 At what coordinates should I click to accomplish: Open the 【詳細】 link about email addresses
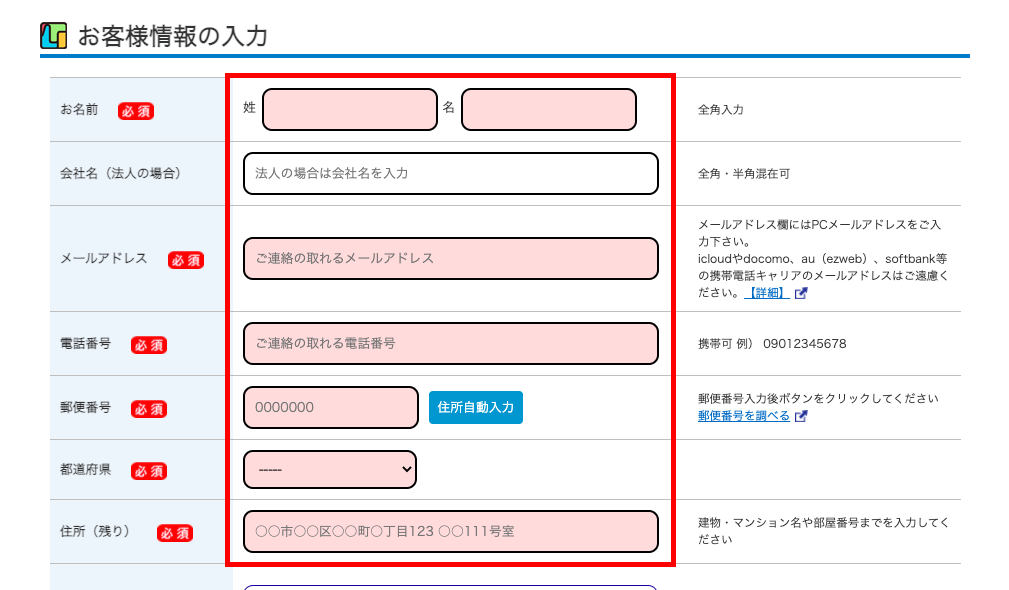pos(767,293)
